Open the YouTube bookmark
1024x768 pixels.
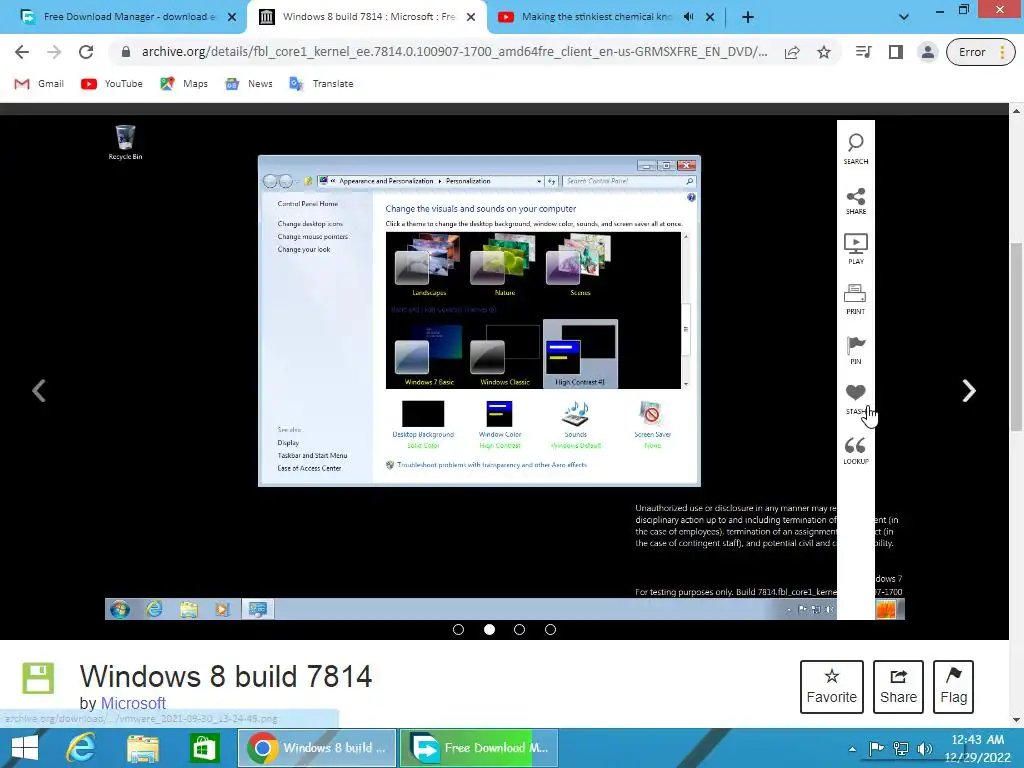point(112,84)
